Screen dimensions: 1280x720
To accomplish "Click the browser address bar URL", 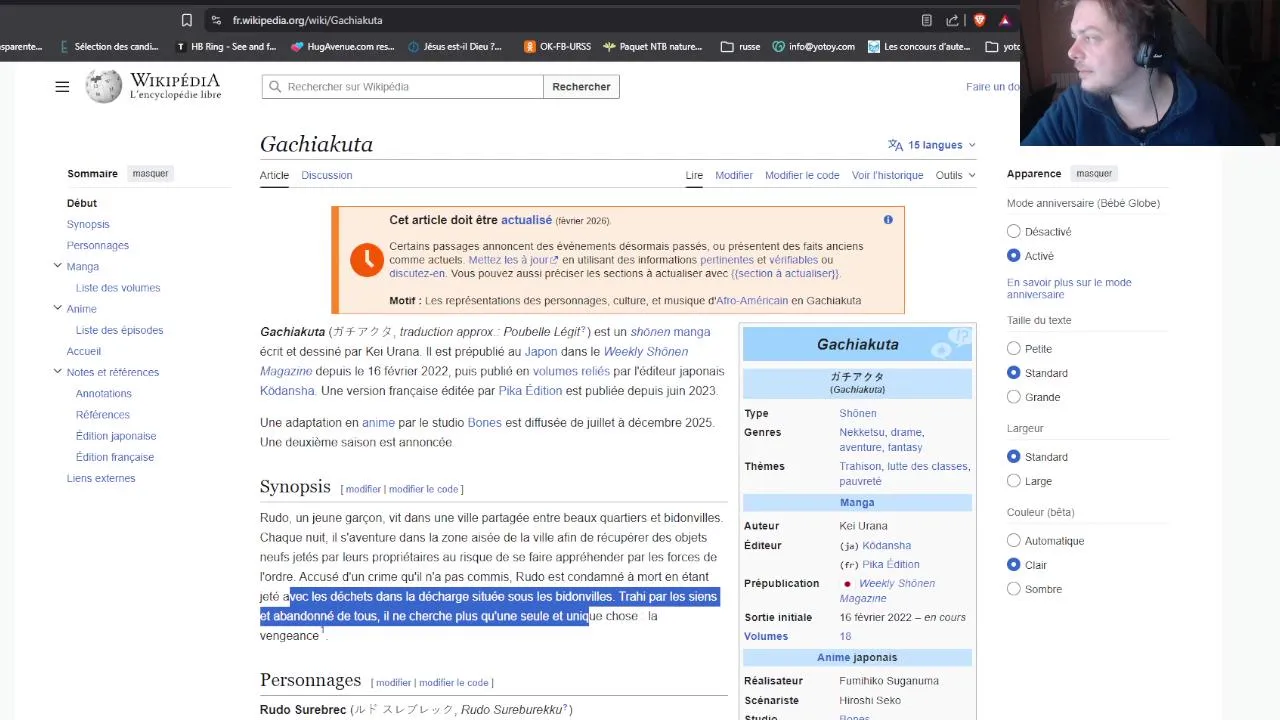I will 308,20.
